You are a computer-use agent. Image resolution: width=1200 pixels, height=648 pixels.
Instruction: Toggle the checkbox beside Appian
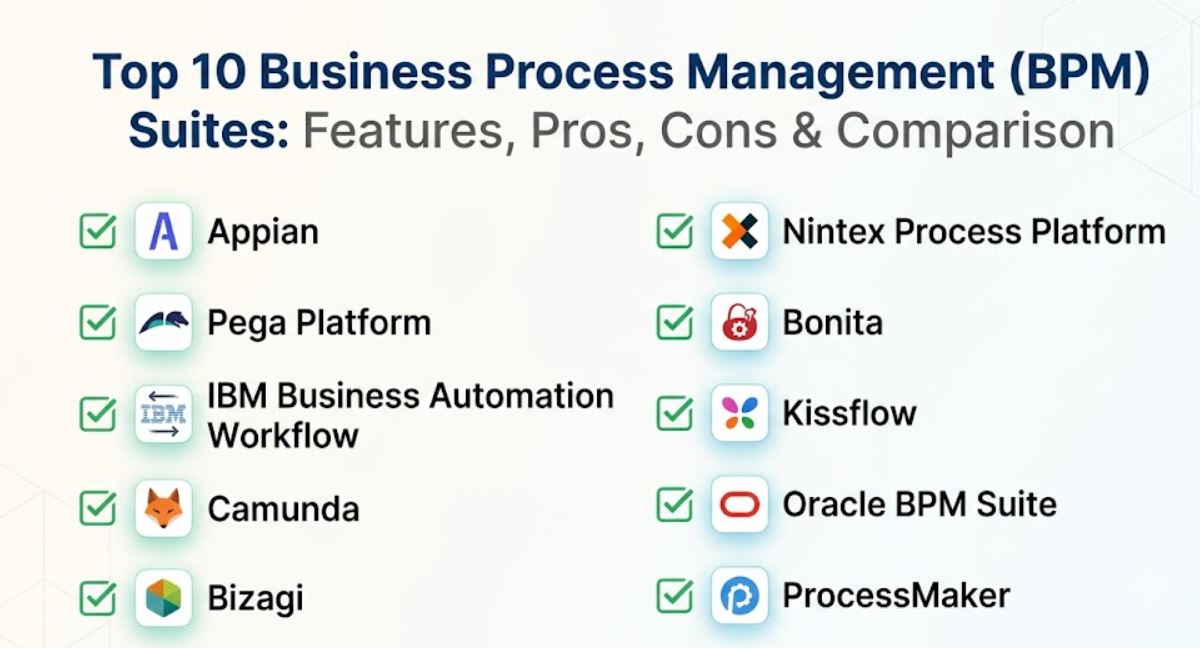pos(97,232)
